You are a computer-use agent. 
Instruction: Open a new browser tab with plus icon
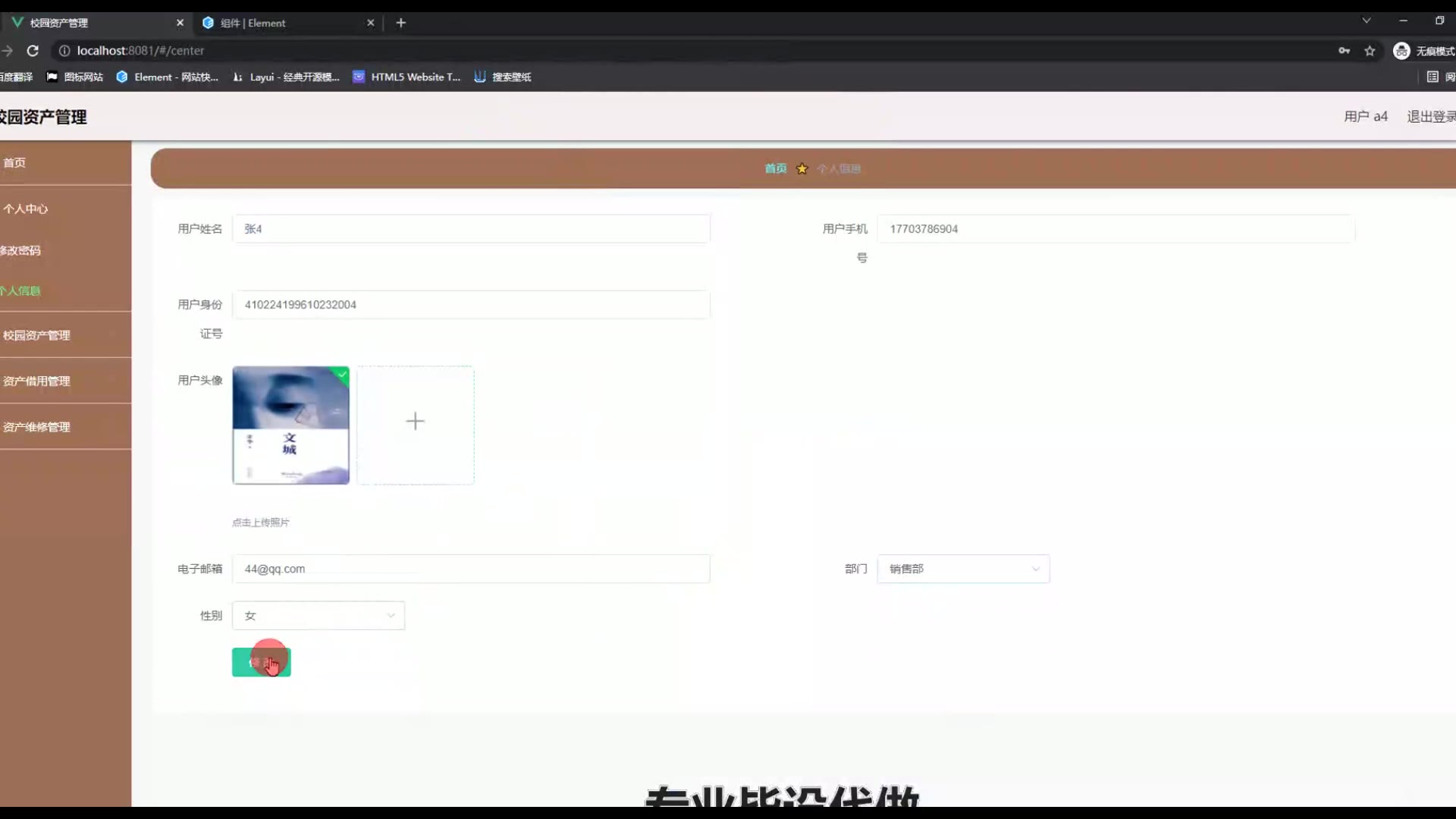[x=401, y=23]
